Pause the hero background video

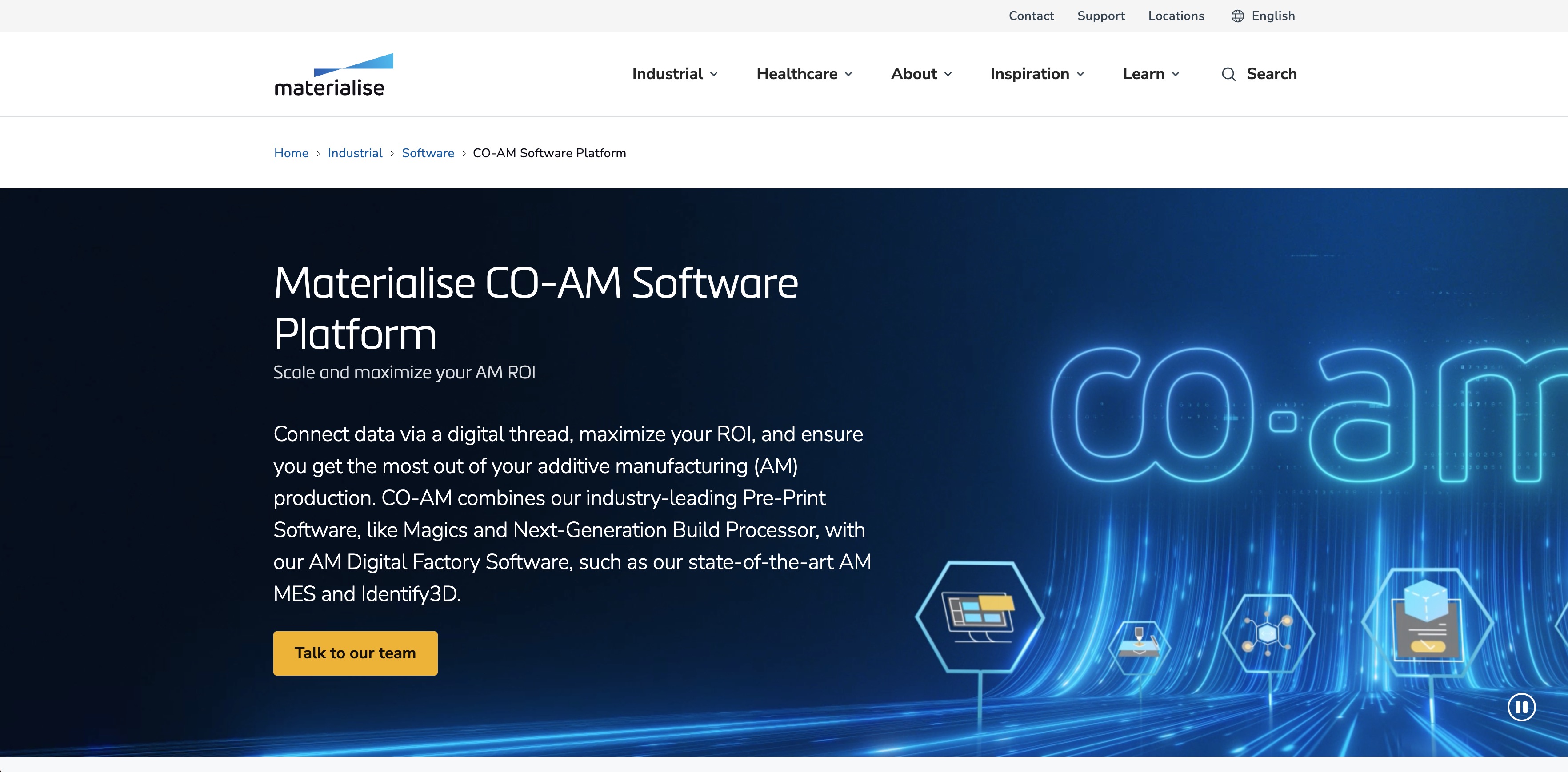pos(1521,707)
